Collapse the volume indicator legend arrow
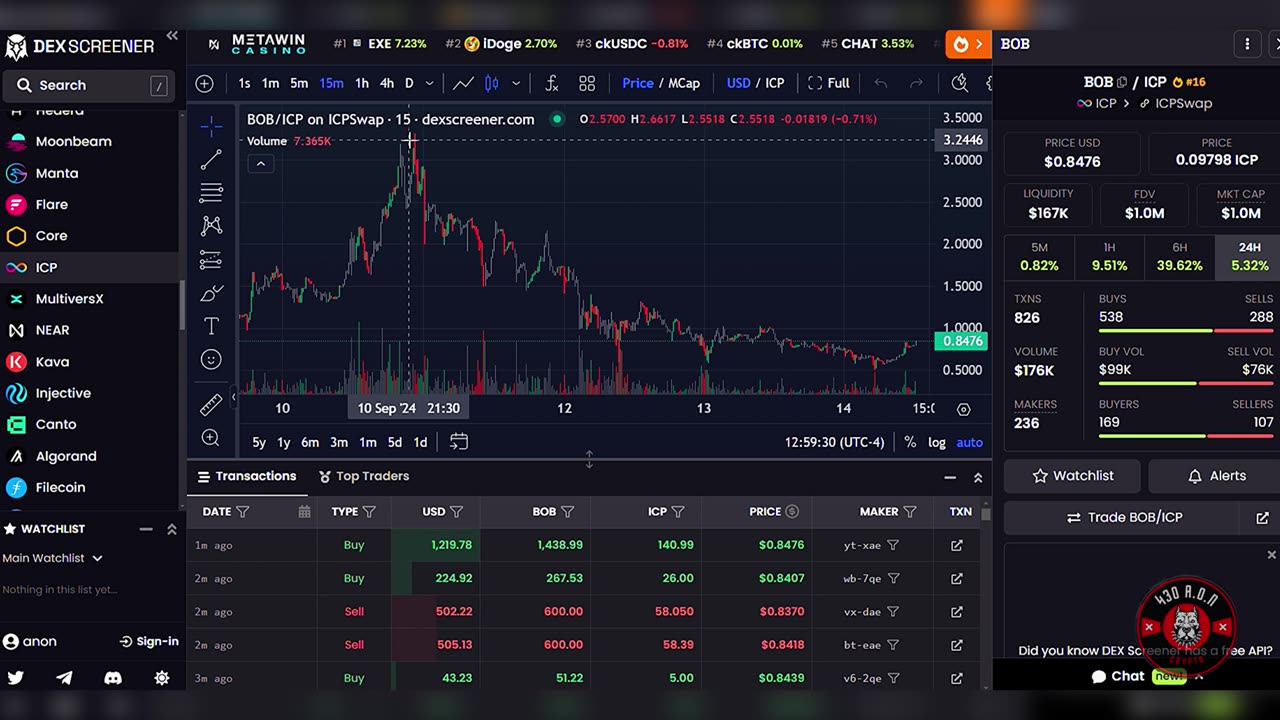Viewport: 1280px width, 720px height. pyautogui.click(x=260, y=163)
